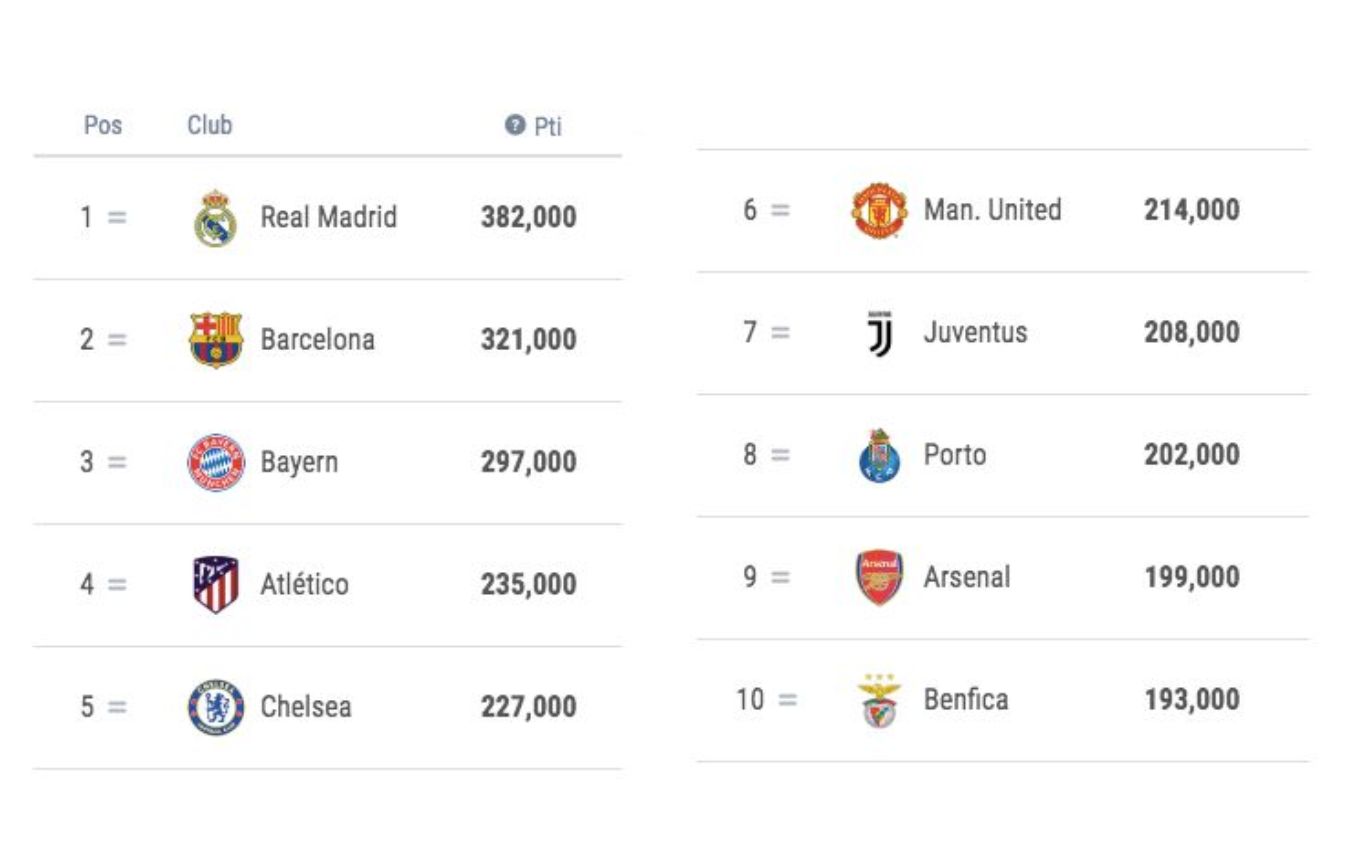Click the Real Madrid crest icon
Image resolution: width=1350 pixels, height=845 pixels.
coord(215,218)
